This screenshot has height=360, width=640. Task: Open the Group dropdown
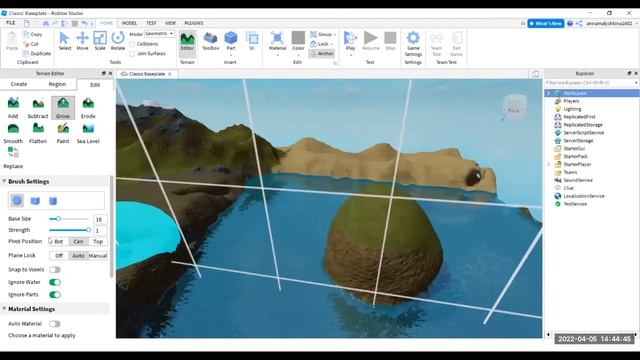pyautogui.click(x=322, y=34)
